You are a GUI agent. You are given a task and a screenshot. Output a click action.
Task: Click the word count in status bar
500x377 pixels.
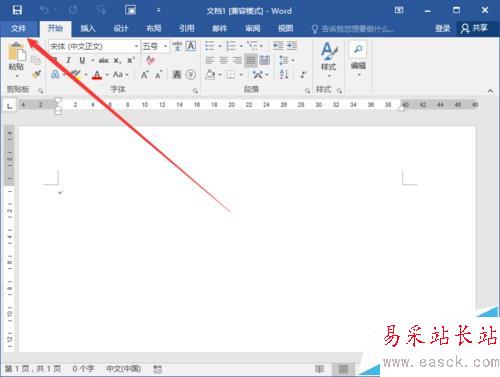click(83, 369)
